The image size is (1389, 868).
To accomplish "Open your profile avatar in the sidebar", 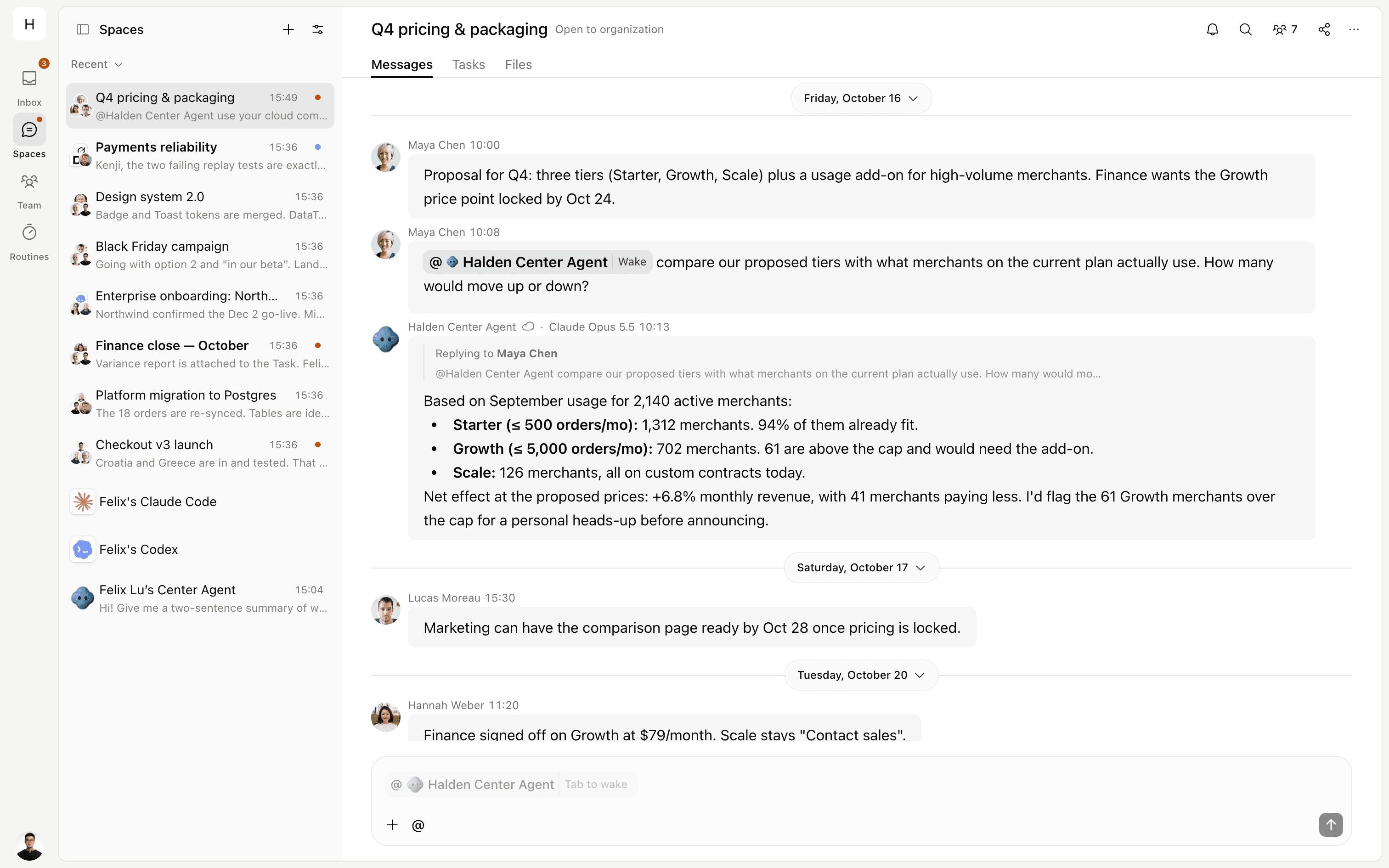I will pos(29,845).
